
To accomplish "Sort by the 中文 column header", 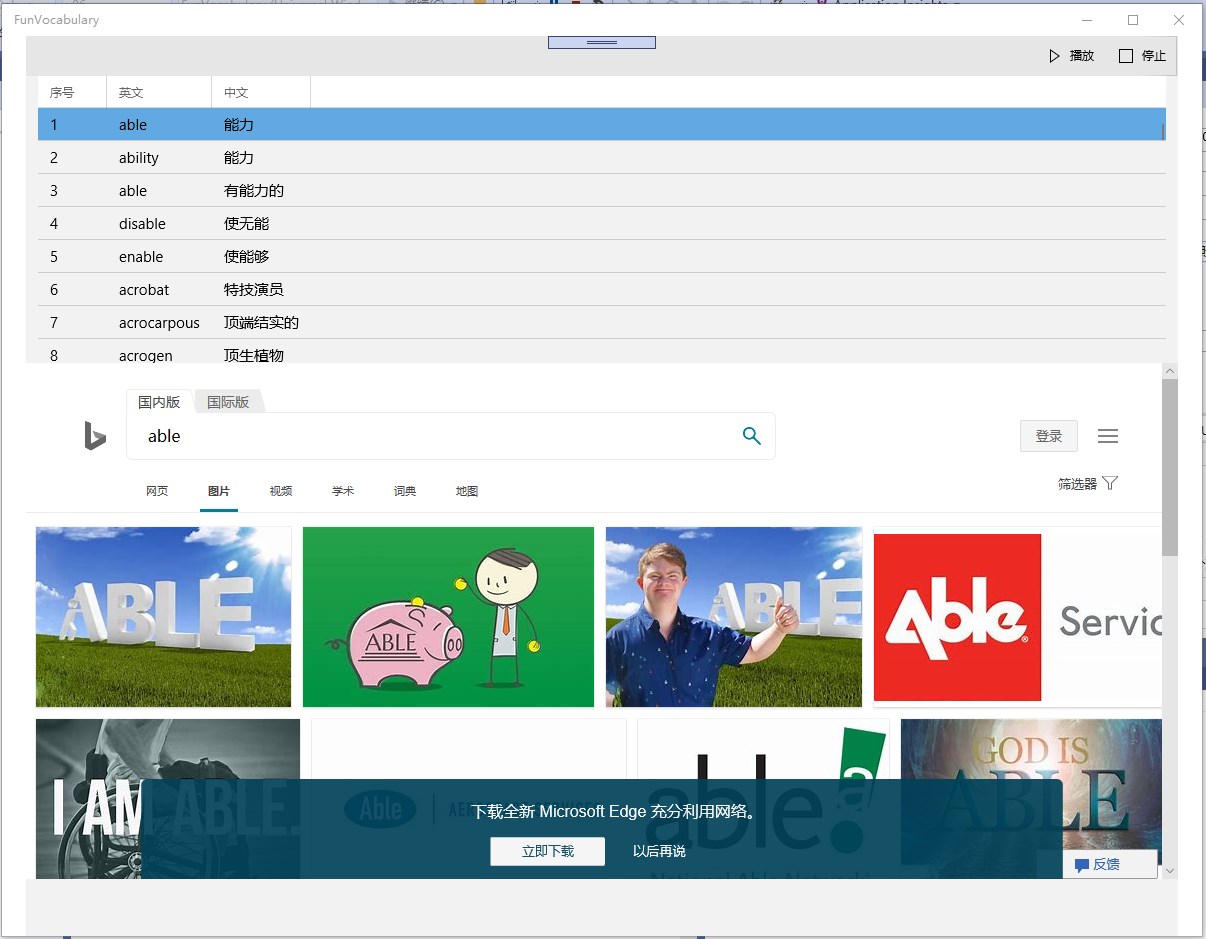I will point(261,92).
